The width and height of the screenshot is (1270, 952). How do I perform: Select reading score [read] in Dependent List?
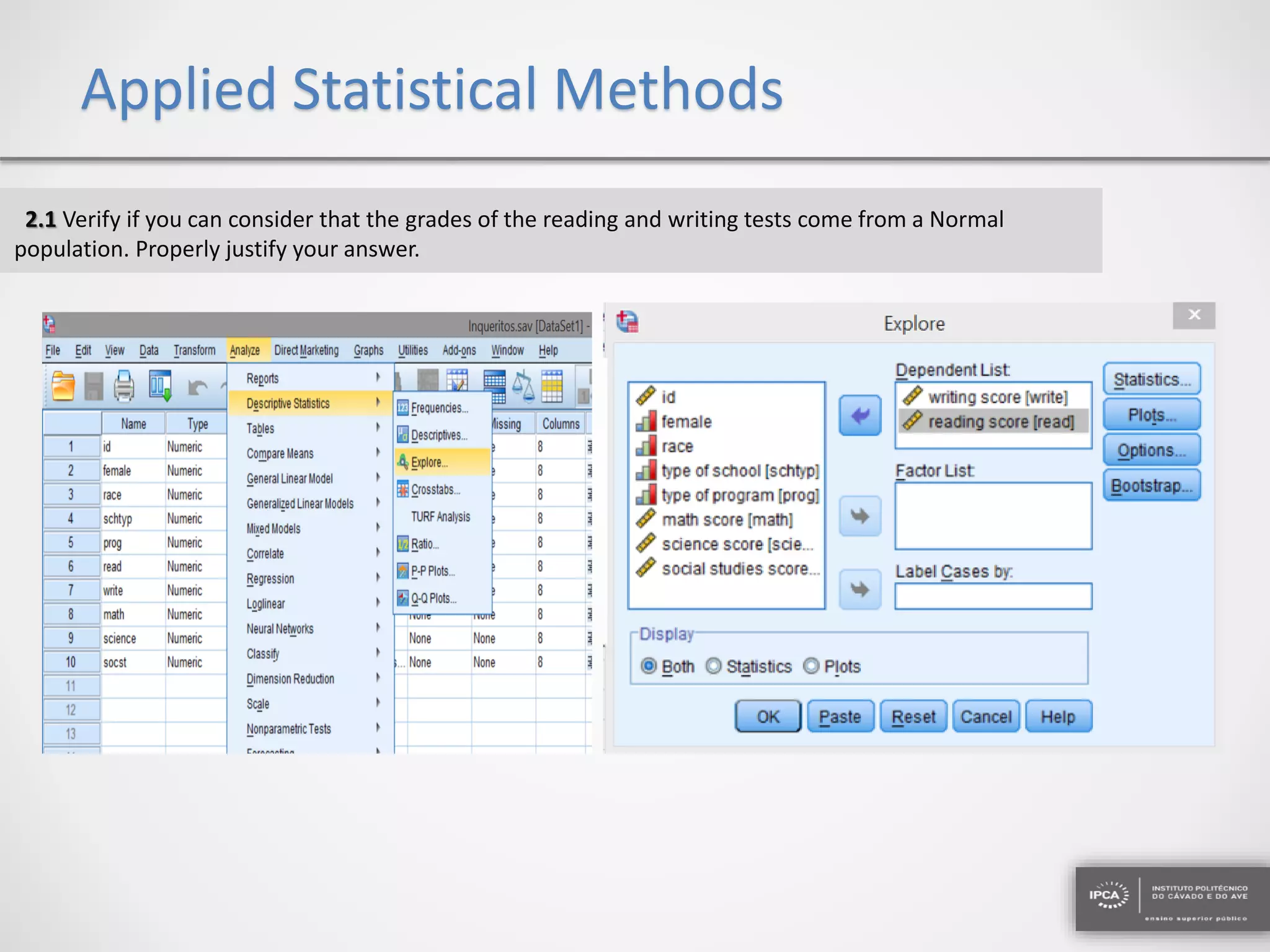point(993,421)
